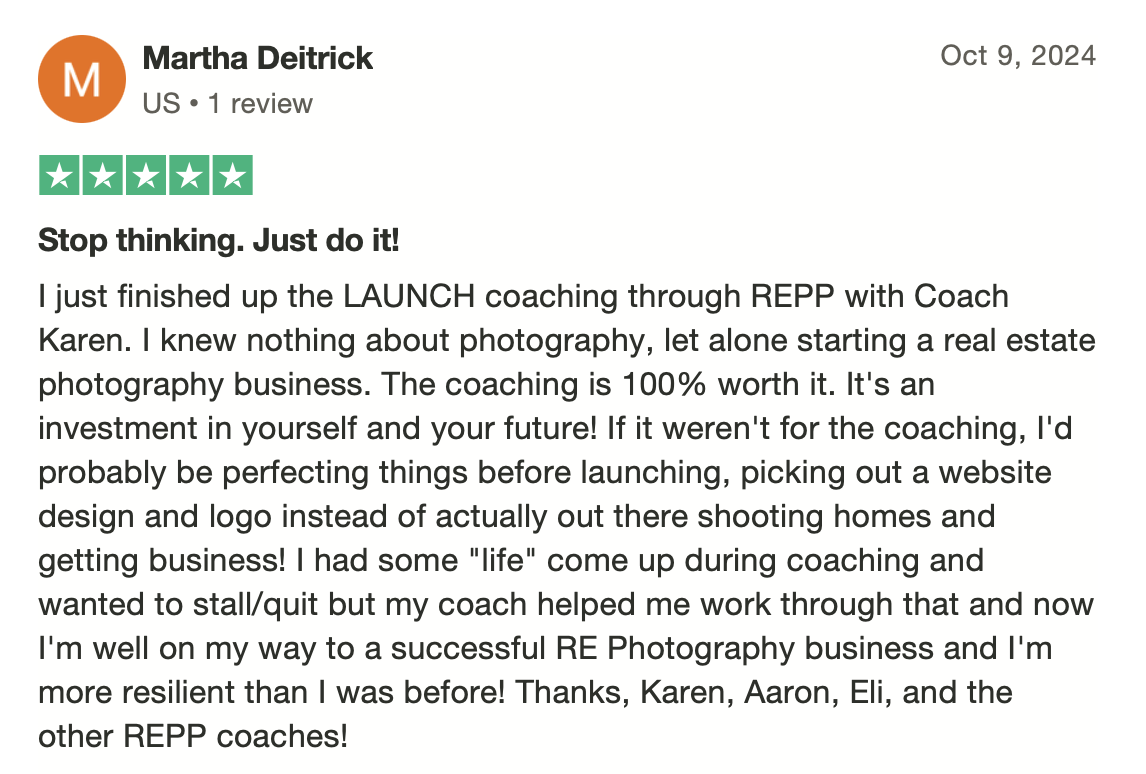Click the third green rating star
This screenshot has width=1146, height=774.
click(x=145, y=175)
